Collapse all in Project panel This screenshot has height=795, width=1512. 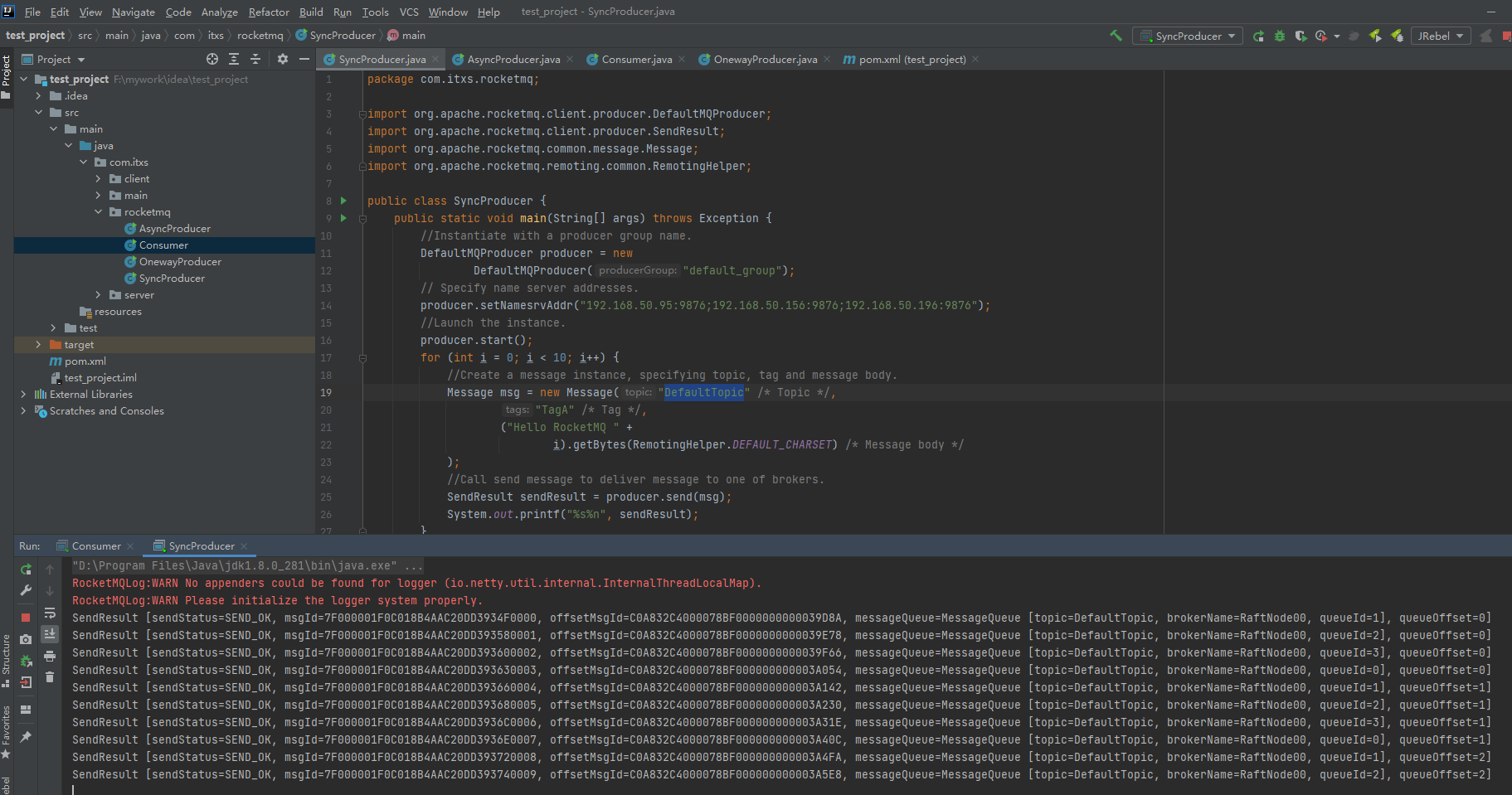[x=255, y=59]
